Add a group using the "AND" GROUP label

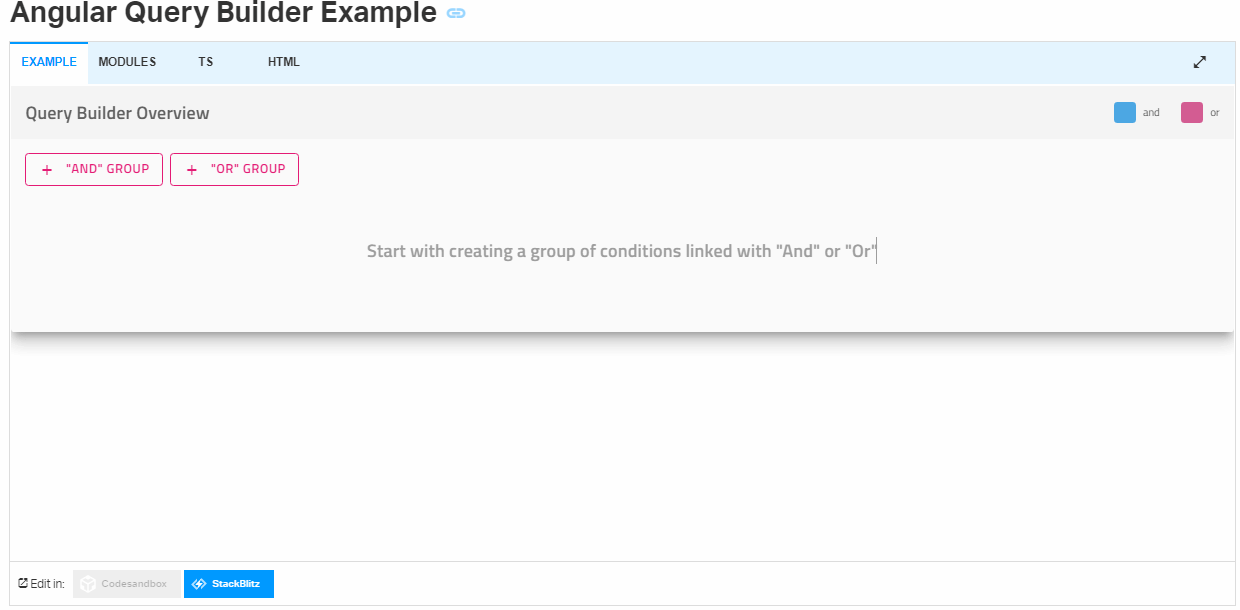pyautogui.click(x=107, y=169)
